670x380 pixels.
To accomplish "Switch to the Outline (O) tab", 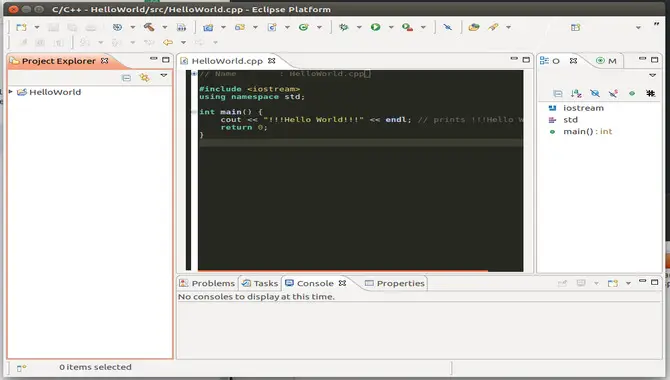I will [555, 61].
